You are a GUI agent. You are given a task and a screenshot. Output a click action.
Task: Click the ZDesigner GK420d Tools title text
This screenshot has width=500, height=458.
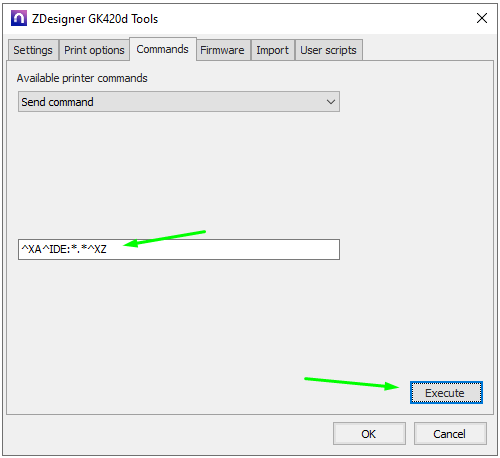pyautogui.click(x=95, y=19)
